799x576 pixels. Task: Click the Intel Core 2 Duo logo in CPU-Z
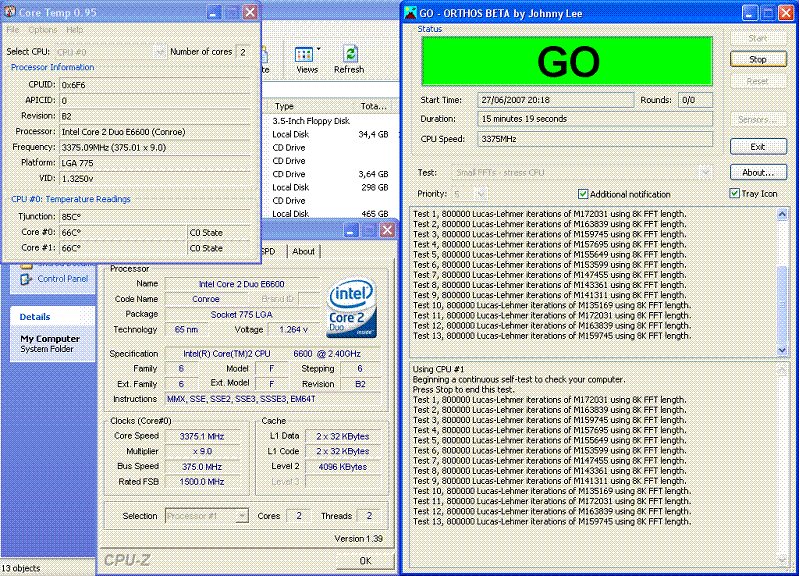[x=352, y=307]
